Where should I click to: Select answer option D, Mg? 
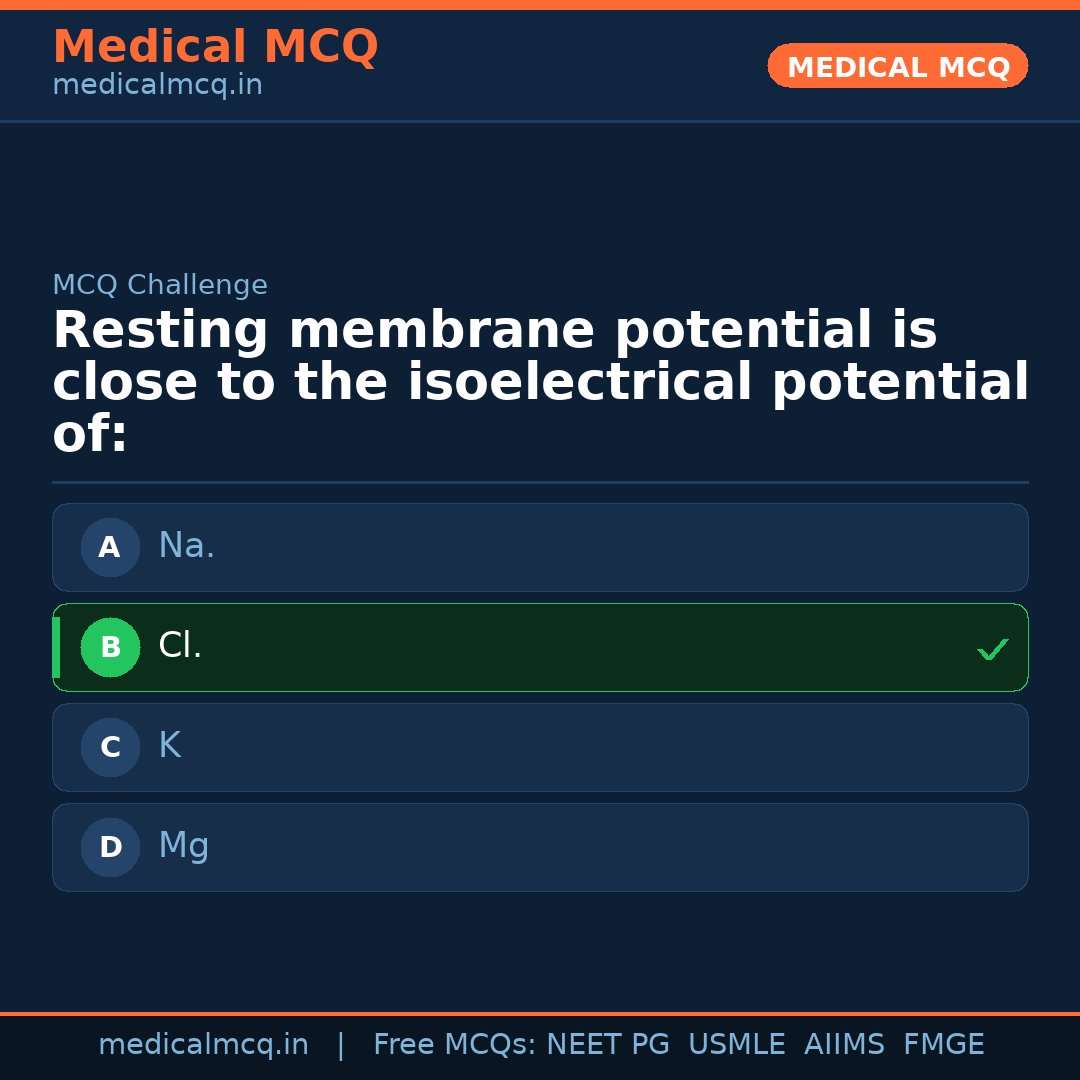[x=540, y=847]
